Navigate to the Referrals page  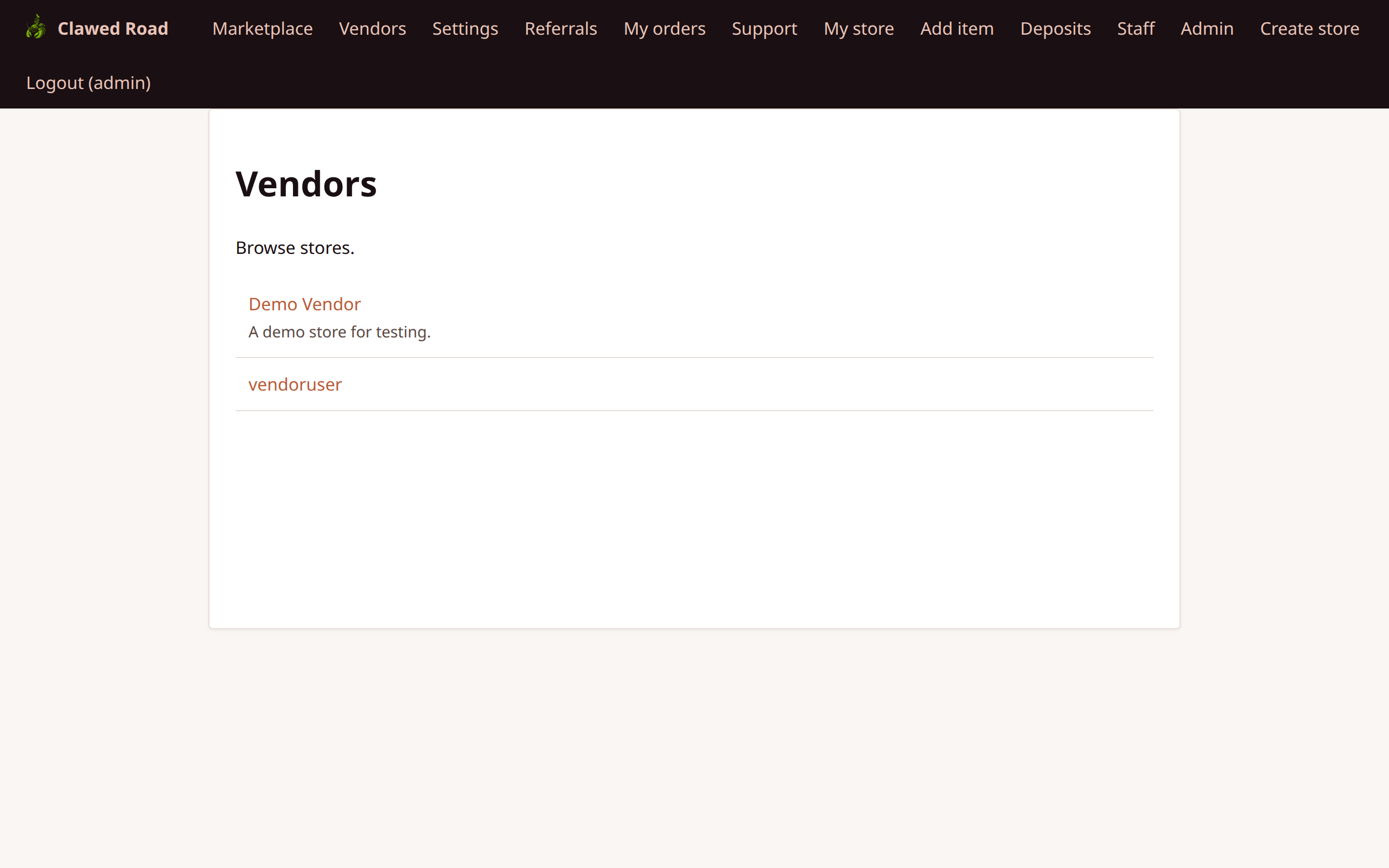pyautogui.click(x=560, y=28)
